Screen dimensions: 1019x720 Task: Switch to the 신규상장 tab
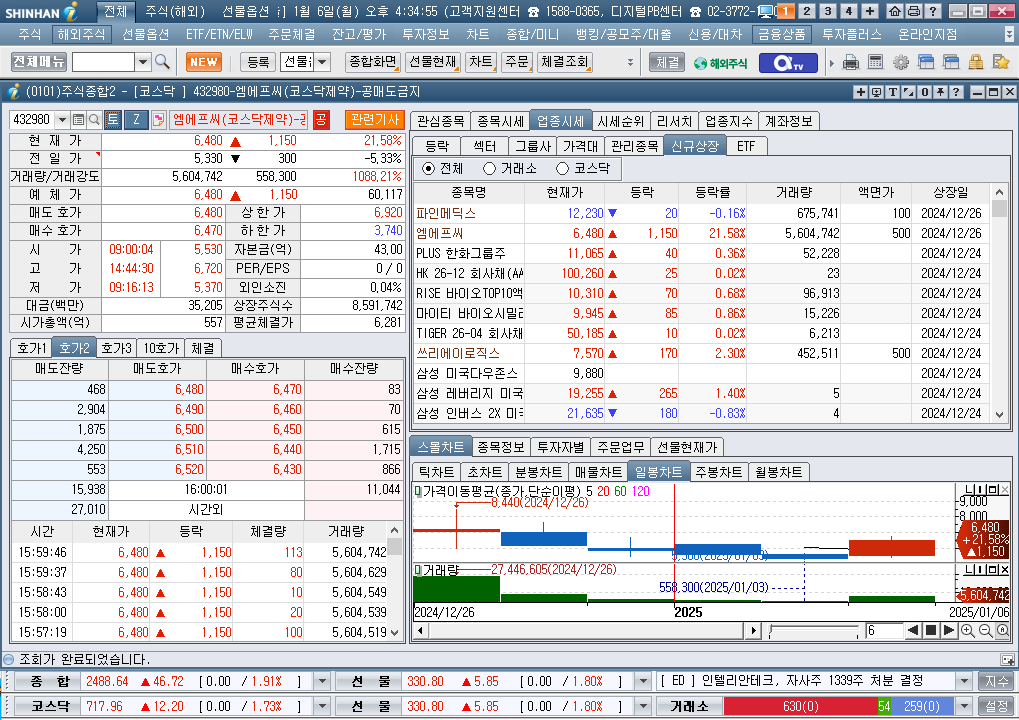point(695,146)
